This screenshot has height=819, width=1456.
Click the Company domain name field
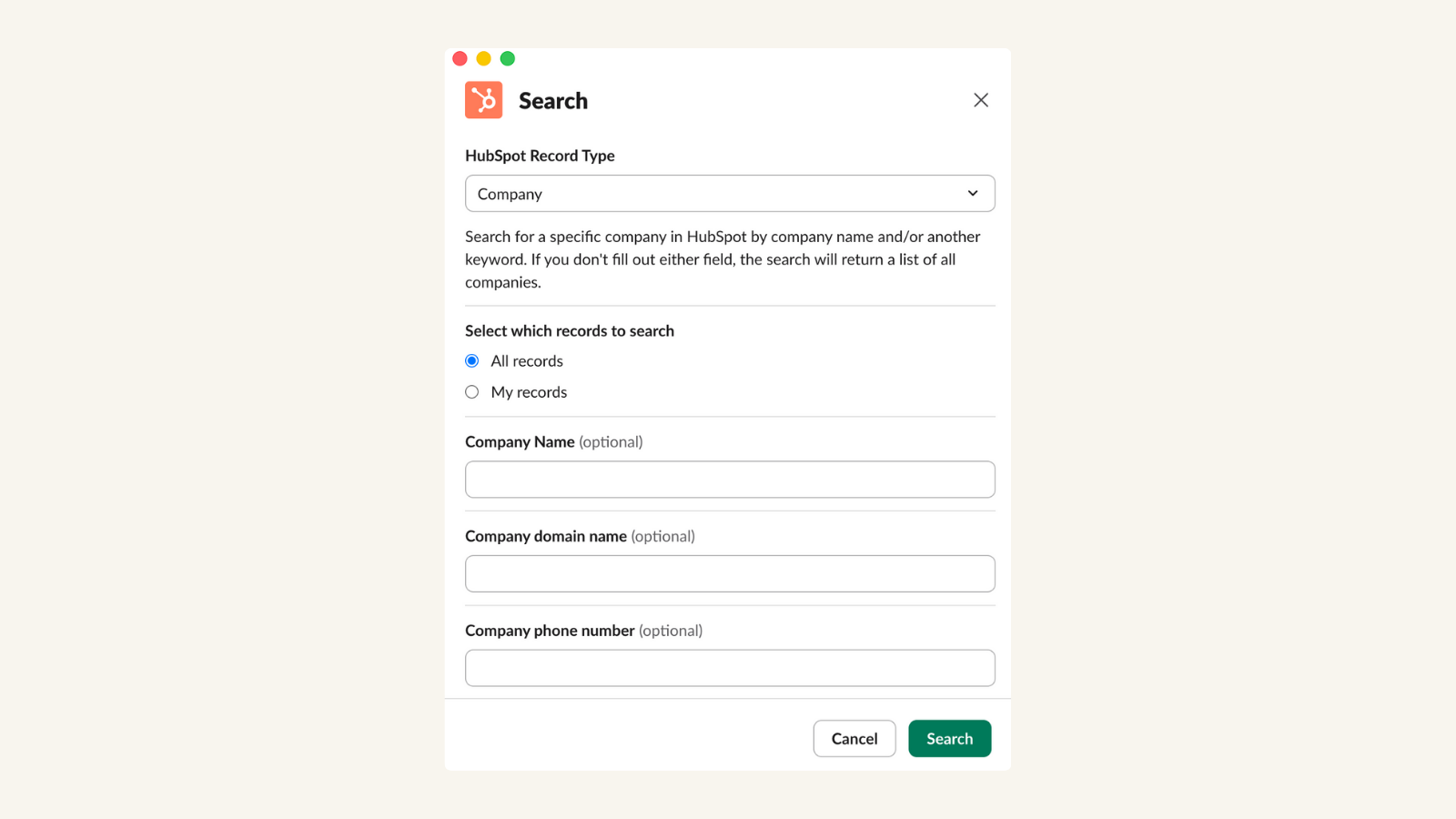pos(729,573)
